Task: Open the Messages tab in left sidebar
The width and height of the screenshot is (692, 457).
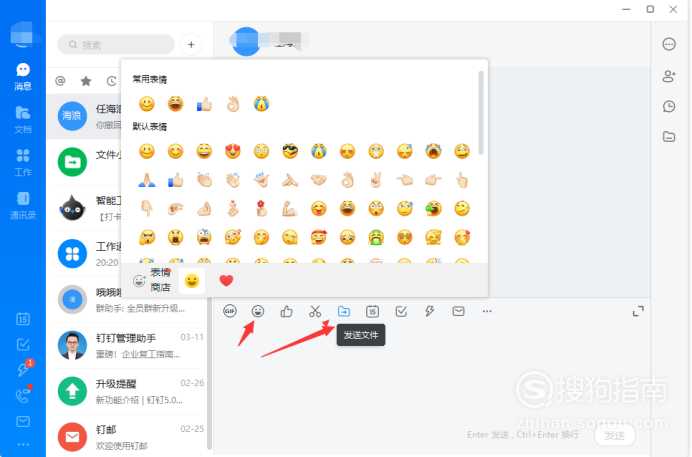Action: coord(23,76)
